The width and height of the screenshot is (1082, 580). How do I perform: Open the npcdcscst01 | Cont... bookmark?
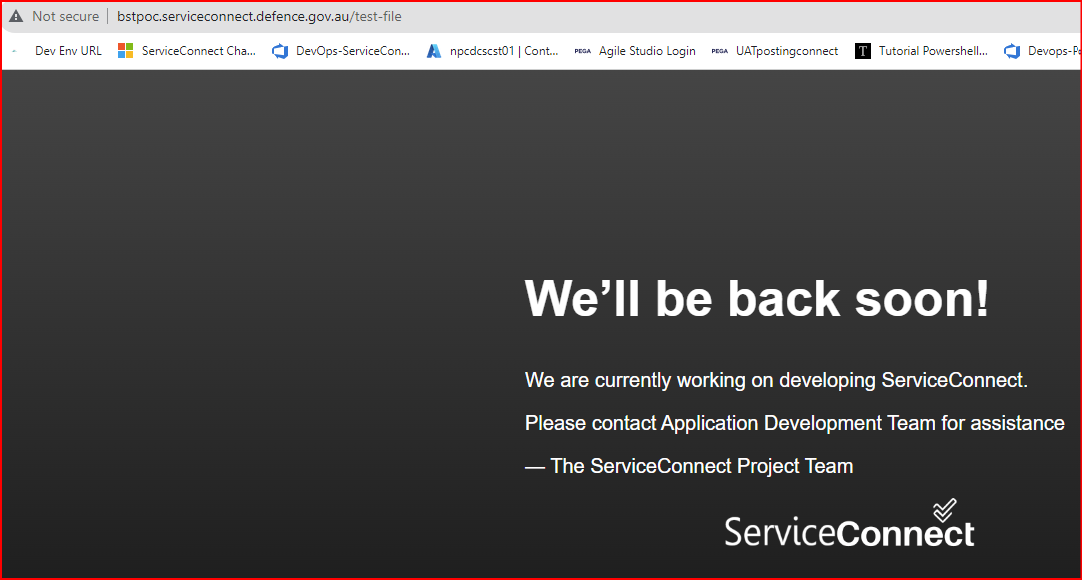[x=504, y=50]
